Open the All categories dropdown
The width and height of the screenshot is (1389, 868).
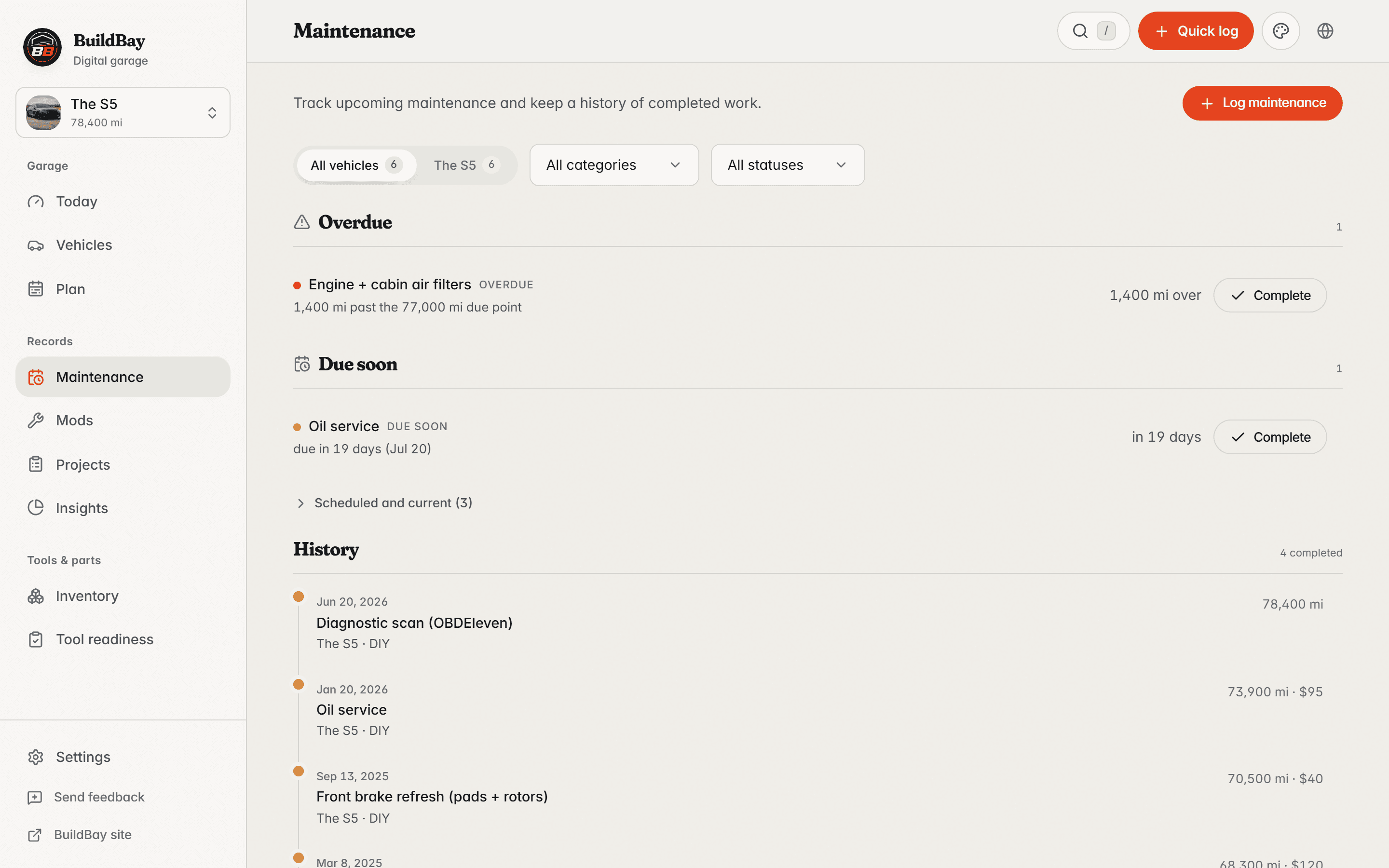tap(613, 165)
